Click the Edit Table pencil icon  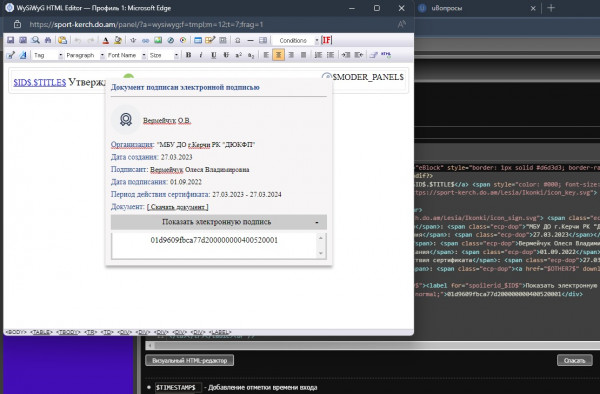(210, 40)
